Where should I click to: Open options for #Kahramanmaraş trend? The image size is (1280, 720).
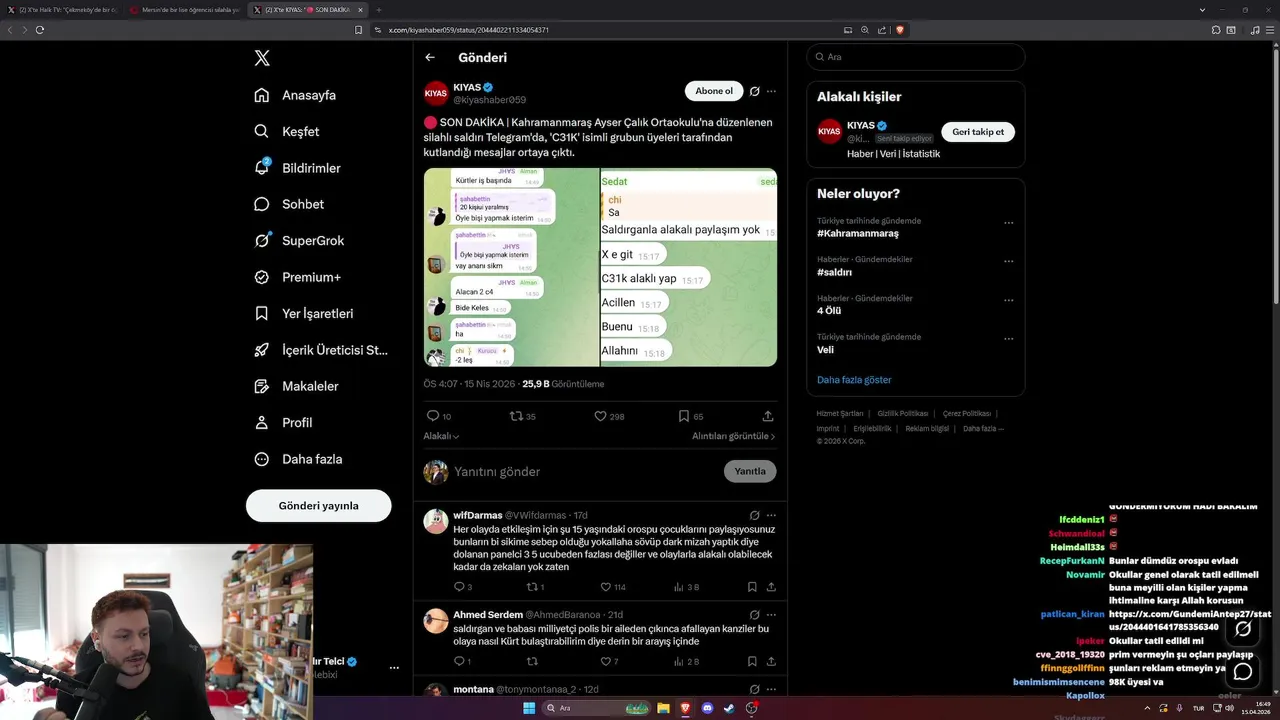point(1008,223)
